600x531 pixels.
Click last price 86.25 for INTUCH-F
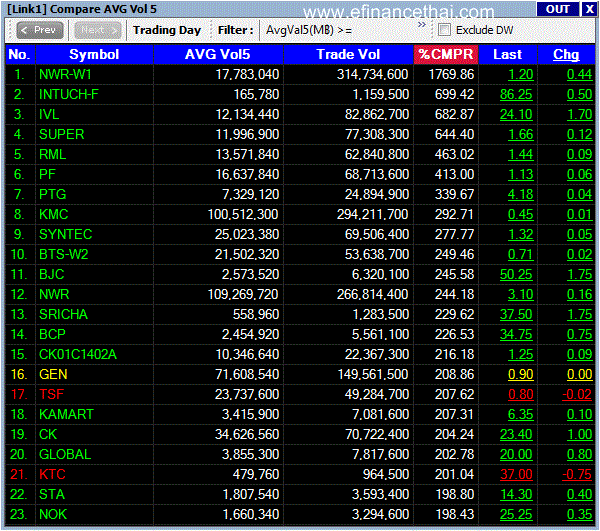coord(516,94)
